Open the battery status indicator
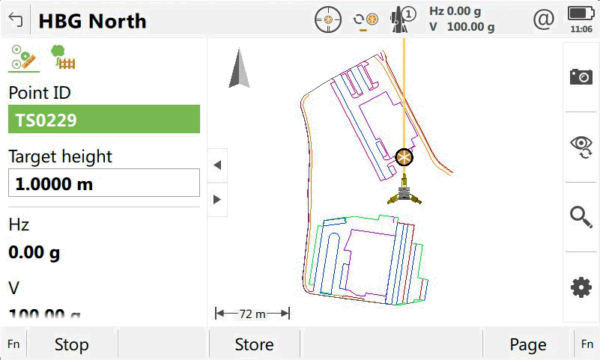The height and width of the screenshot is (360, 600). (581, 19)
